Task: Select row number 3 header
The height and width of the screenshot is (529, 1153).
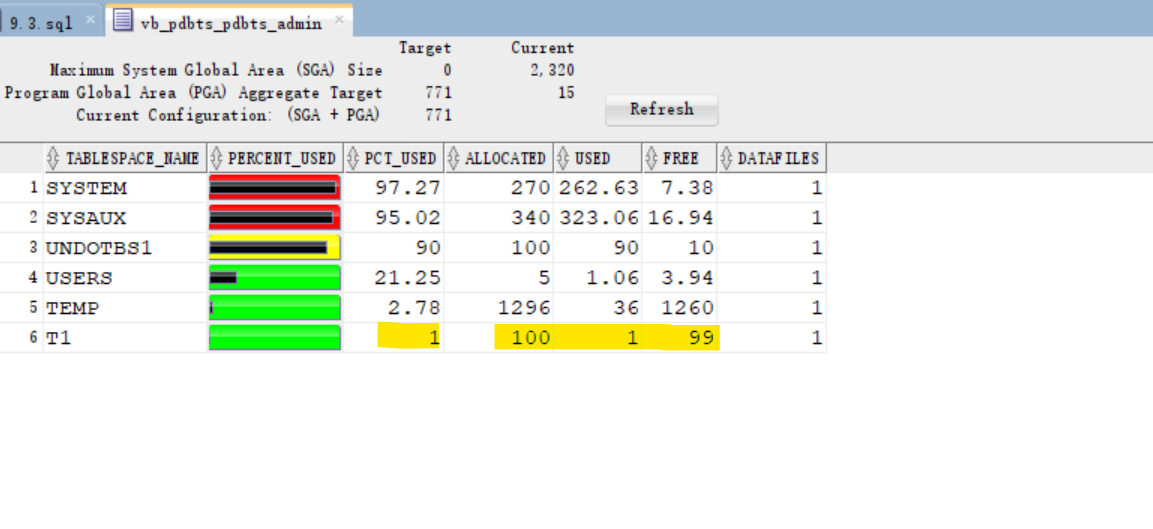Action: (22, 249)
